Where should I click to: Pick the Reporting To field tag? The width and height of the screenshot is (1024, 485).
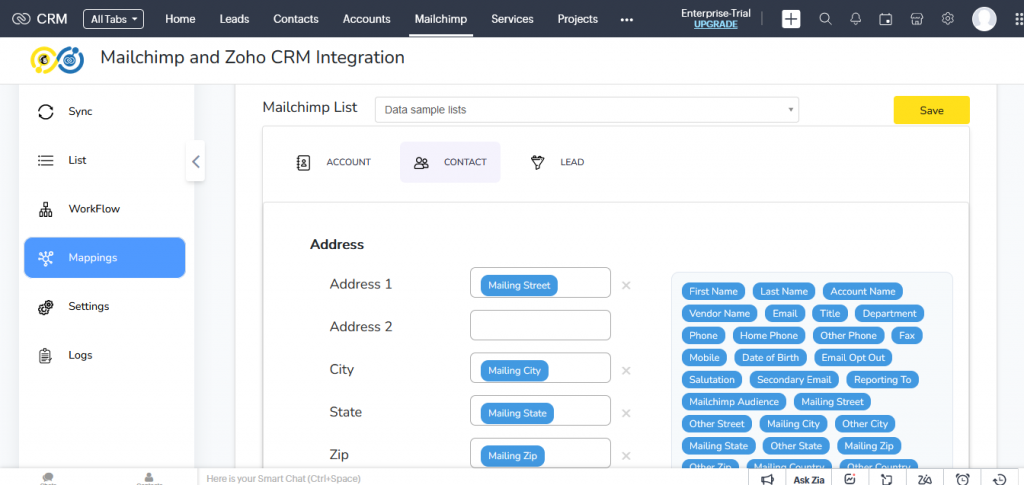pos(882,379)
